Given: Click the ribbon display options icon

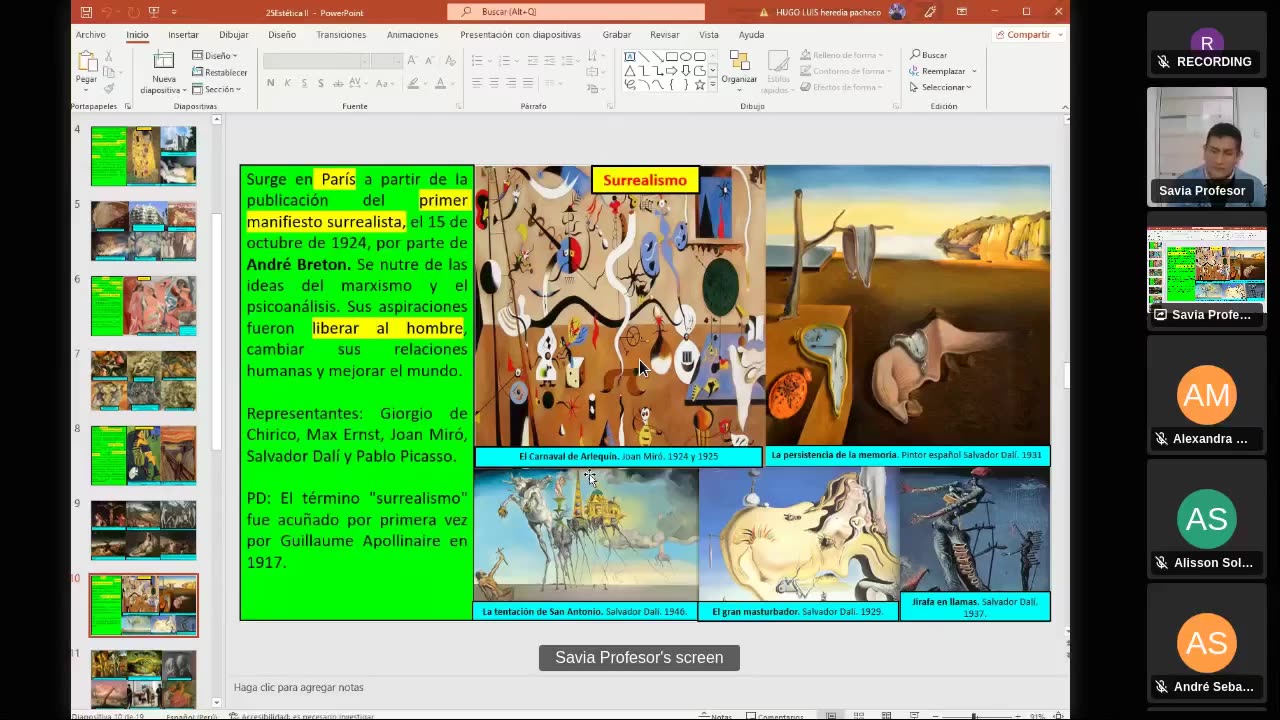Looking at the screenshot, I should (961, 12).
